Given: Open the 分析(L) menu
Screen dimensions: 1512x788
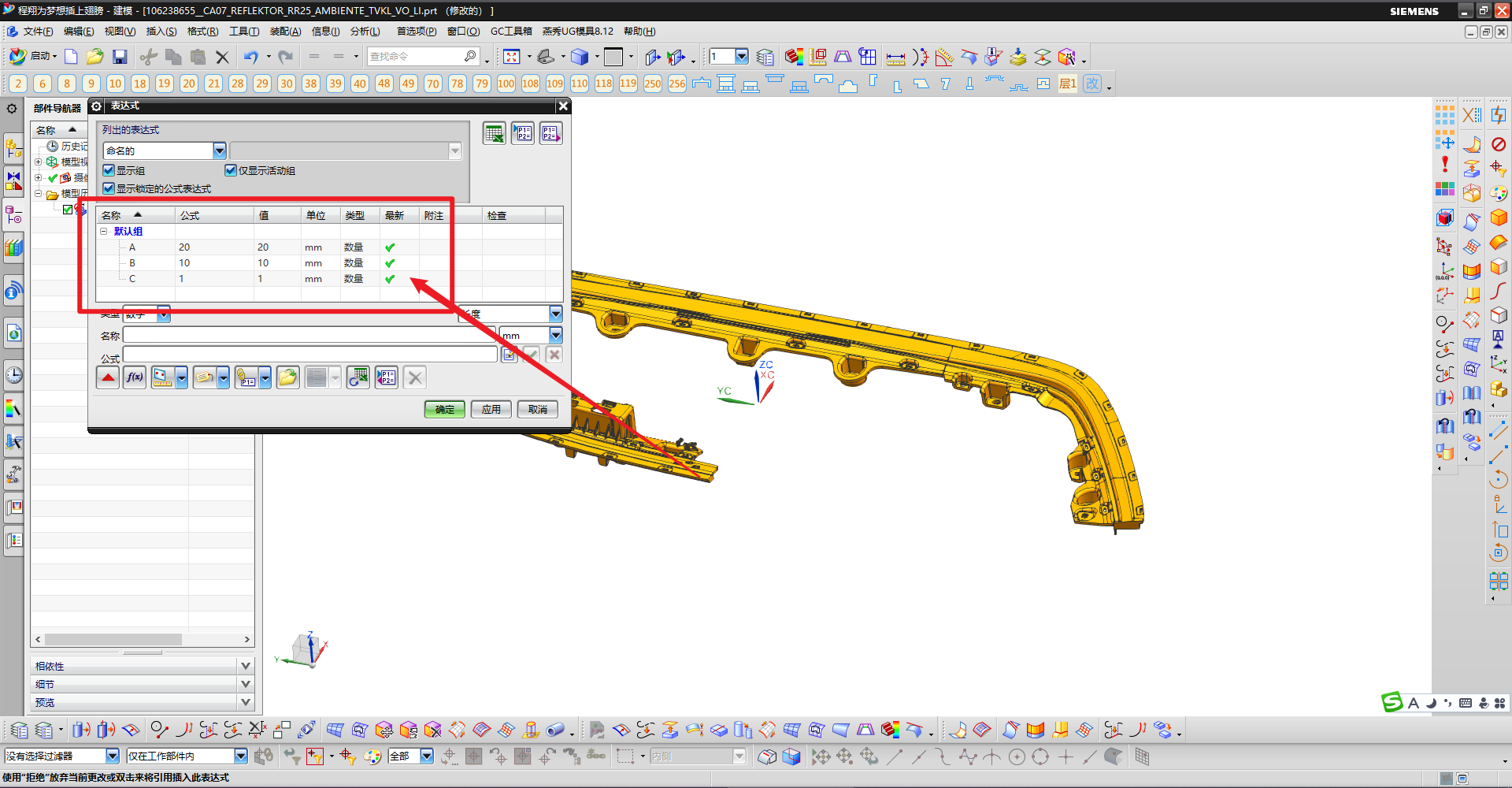Looking at the screenshot, I should pos(365,32).
